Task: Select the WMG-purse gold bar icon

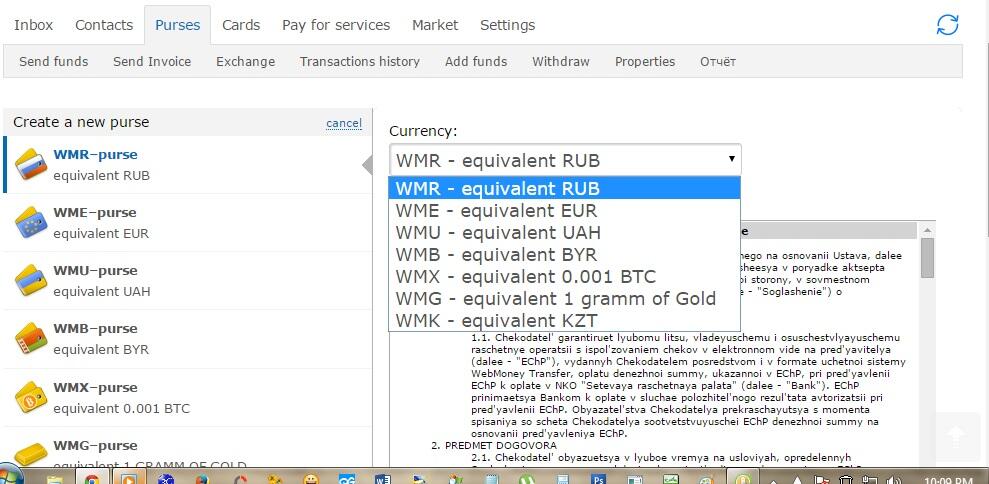Action: [31, 453]
